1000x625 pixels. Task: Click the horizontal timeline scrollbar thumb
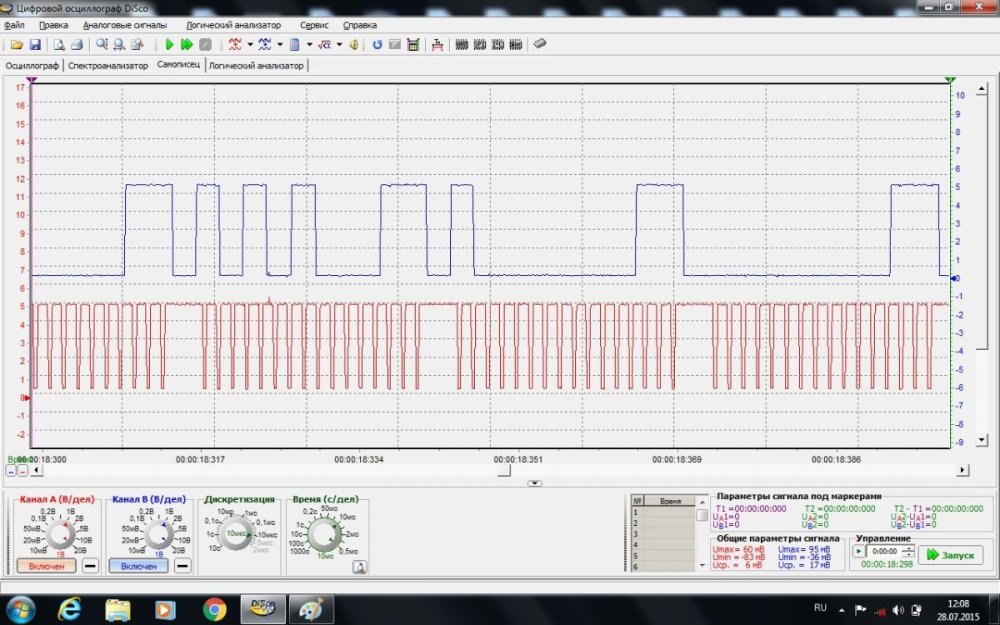click(x=505, y=470)
